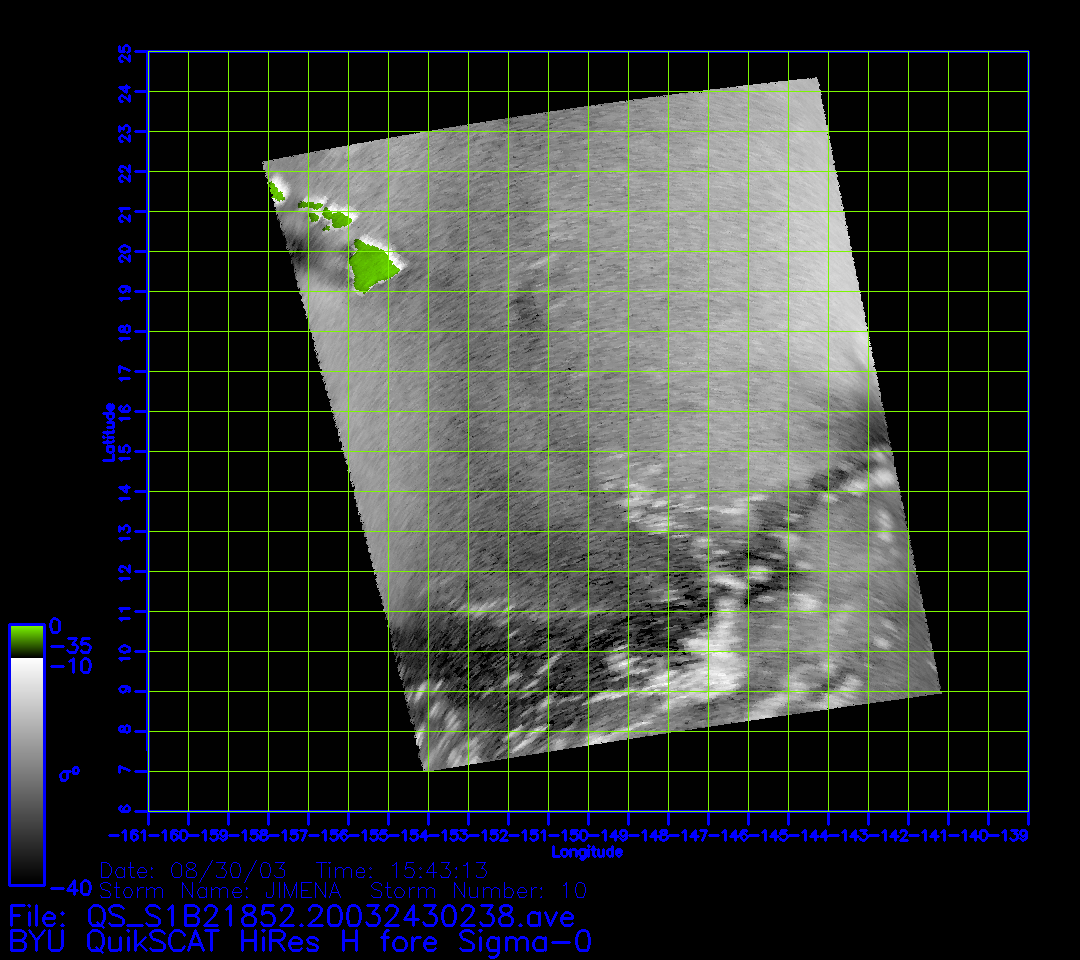Click the Latitude axis title

click(x=108, y=432)
